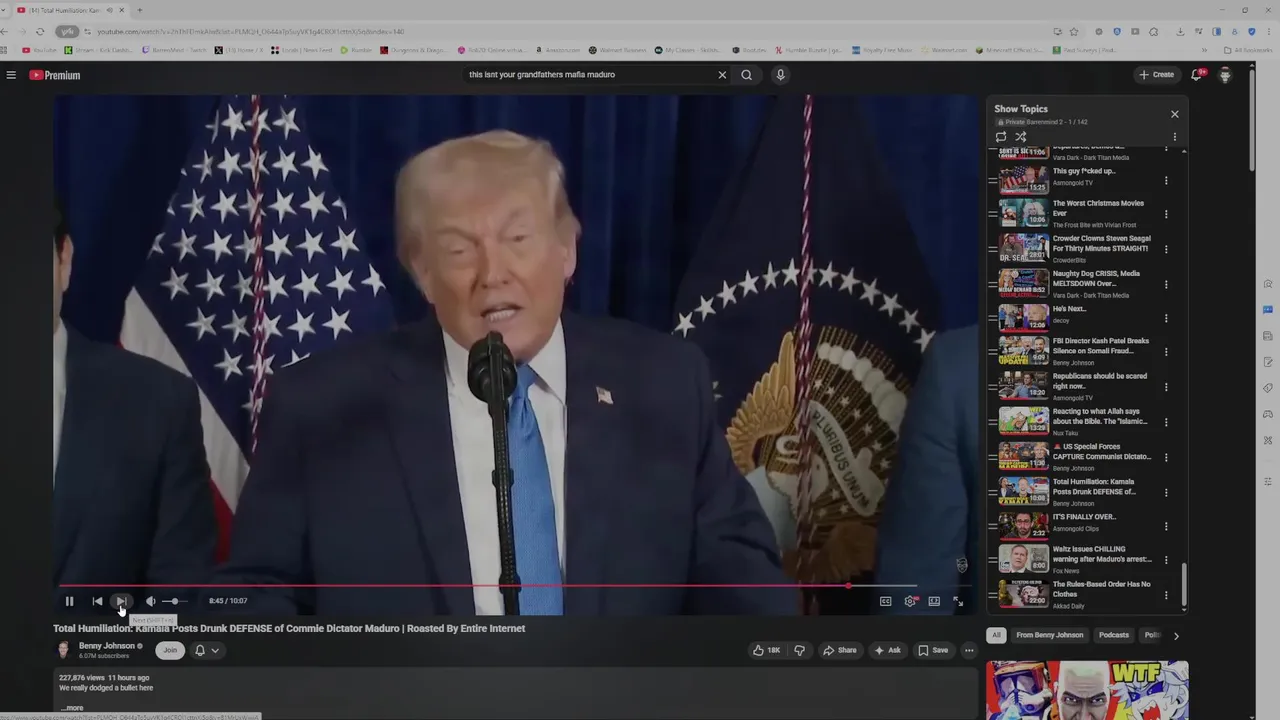
Task: Open the Benny Johnson channel avatar
Action: (x=63, y=650)
